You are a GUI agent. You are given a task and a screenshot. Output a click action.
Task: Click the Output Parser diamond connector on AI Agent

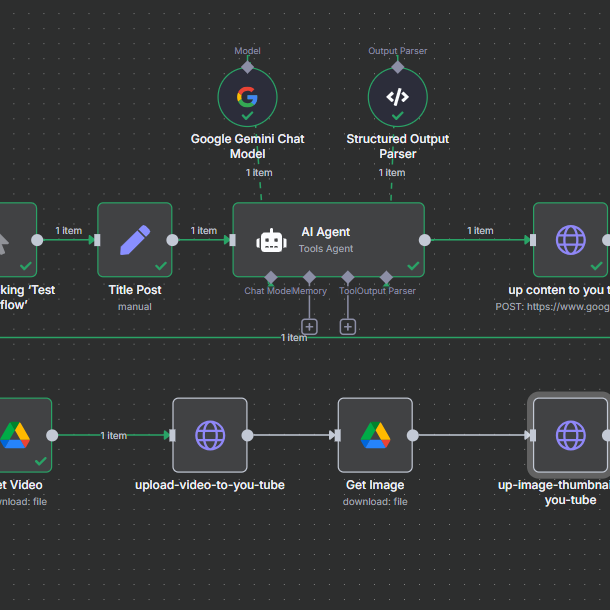386,277
